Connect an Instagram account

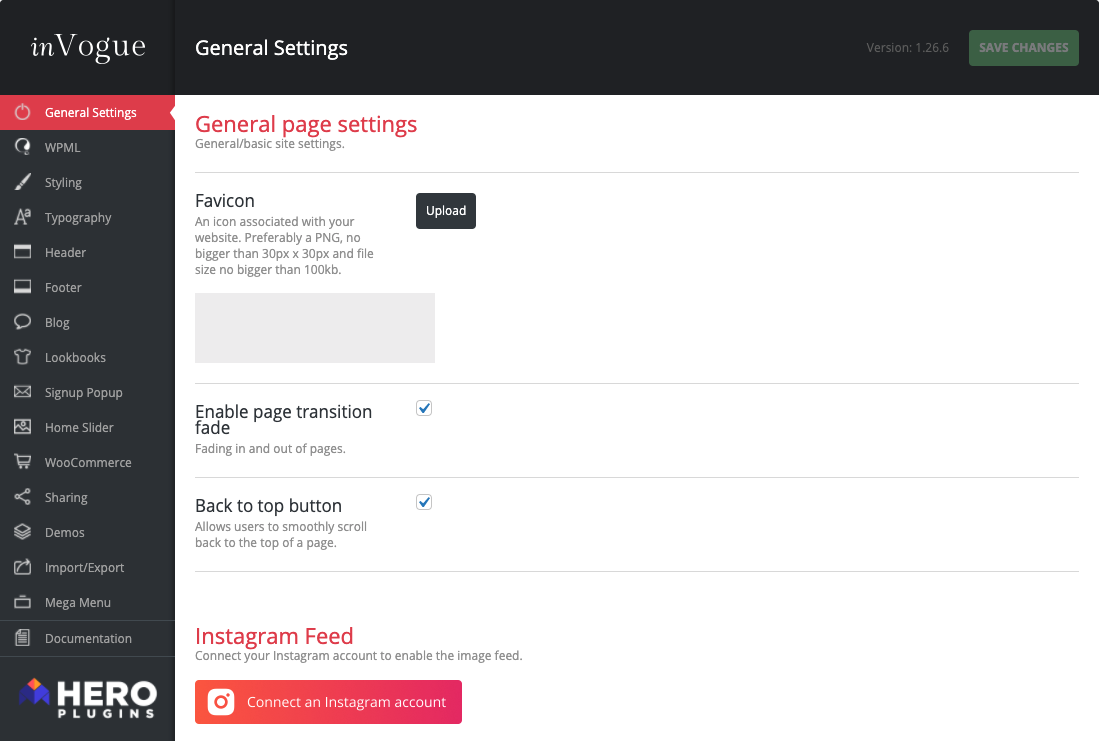pos(328,702)
